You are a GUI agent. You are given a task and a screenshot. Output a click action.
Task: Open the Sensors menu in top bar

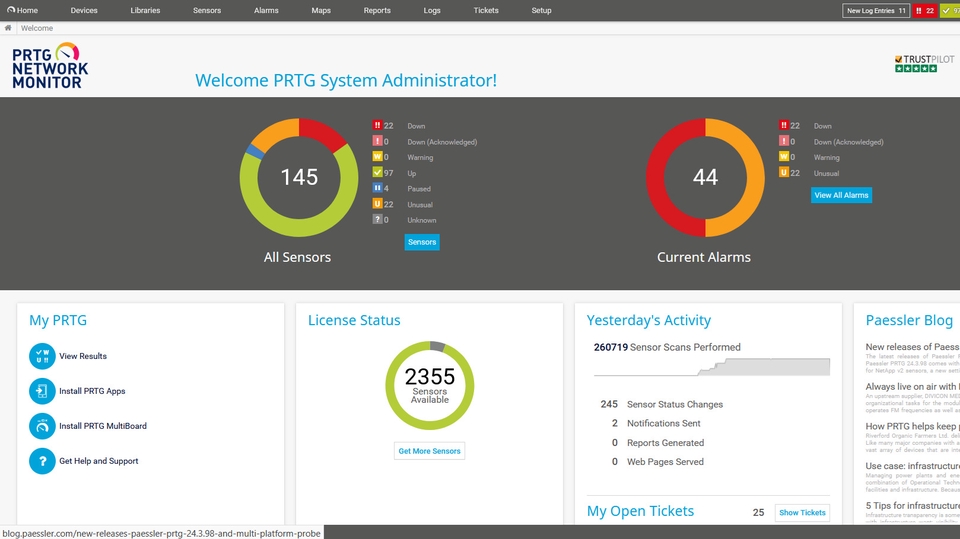pyautogui.click(x=207, y=10)
